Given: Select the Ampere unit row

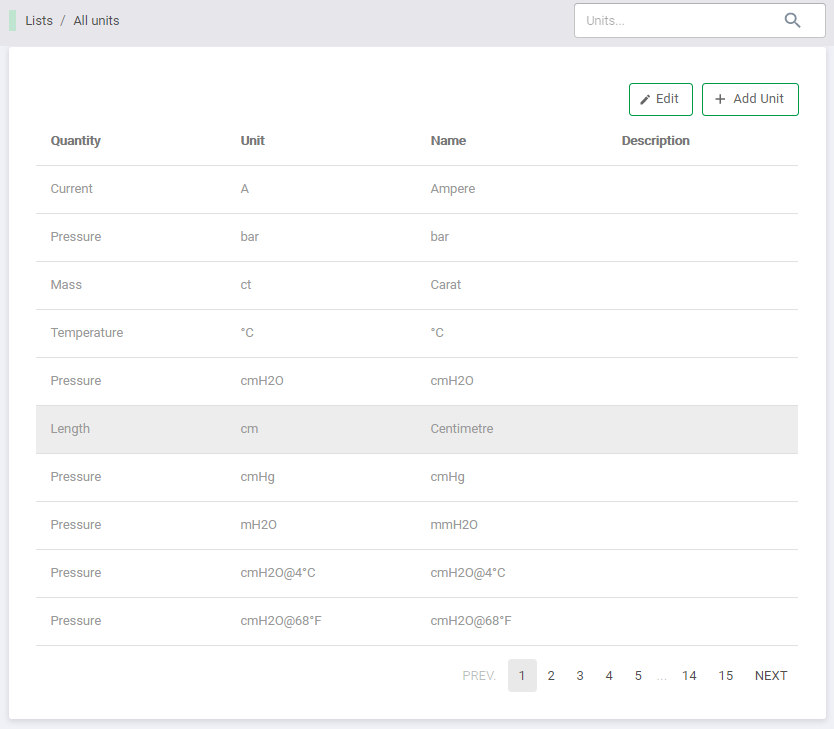Looking at the screenshot, I should 416,189.
